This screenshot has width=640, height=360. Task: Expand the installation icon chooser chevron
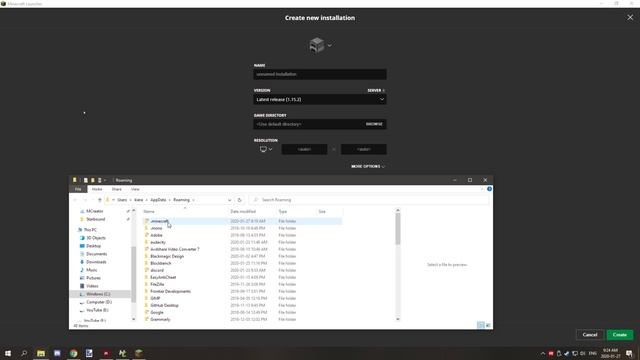pos(329,45)
